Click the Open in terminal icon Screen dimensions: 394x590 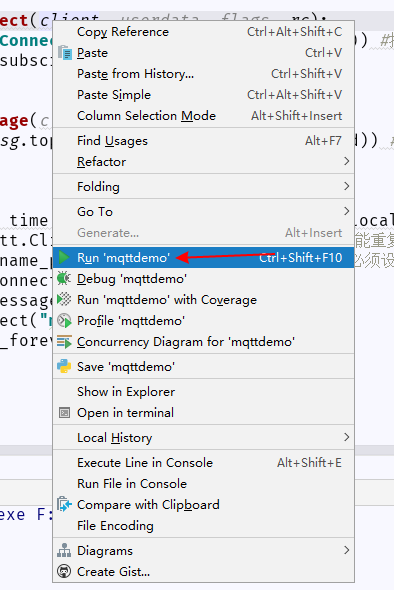point(64,413)
